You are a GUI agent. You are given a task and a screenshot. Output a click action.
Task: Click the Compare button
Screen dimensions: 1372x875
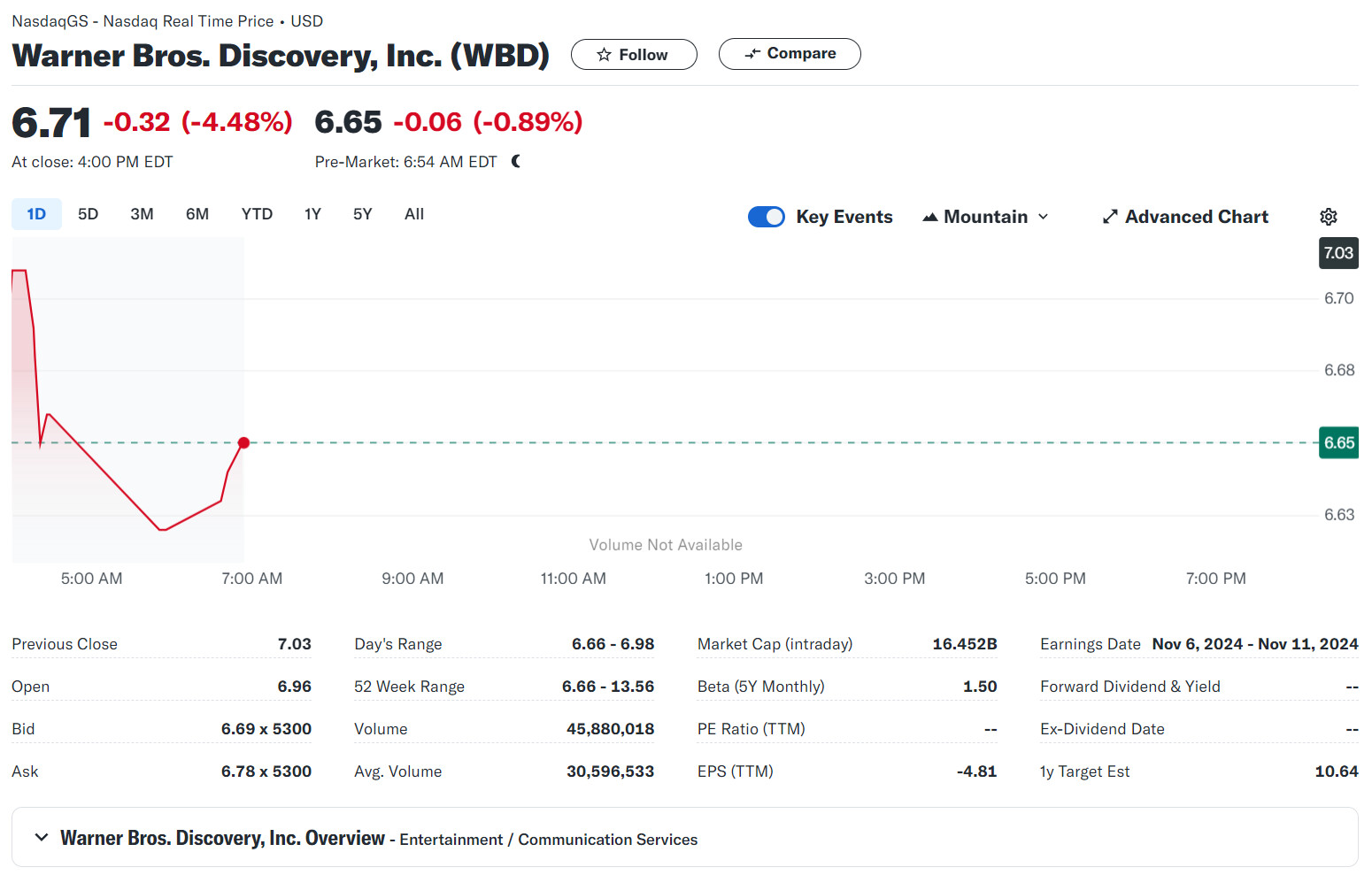pyautogui.click(x=790, y=54)
